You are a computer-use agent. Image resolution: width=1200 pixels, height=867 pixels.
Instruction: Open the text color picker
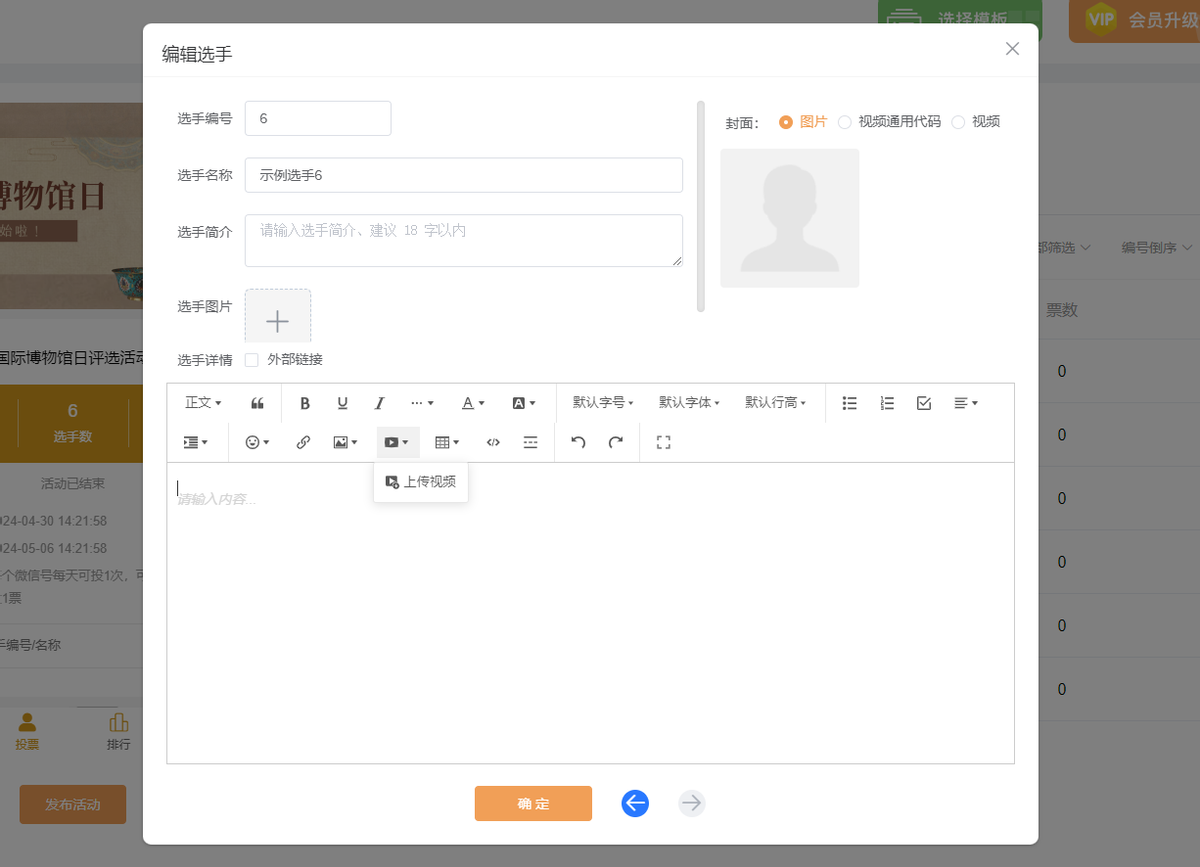pos(472,403)
